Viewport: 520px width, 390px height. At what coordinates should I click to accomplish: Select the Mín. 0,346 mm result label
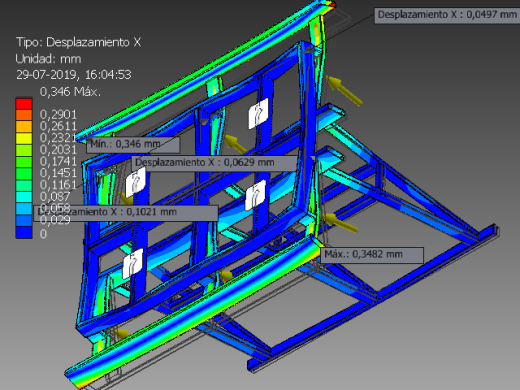point(133,145)
